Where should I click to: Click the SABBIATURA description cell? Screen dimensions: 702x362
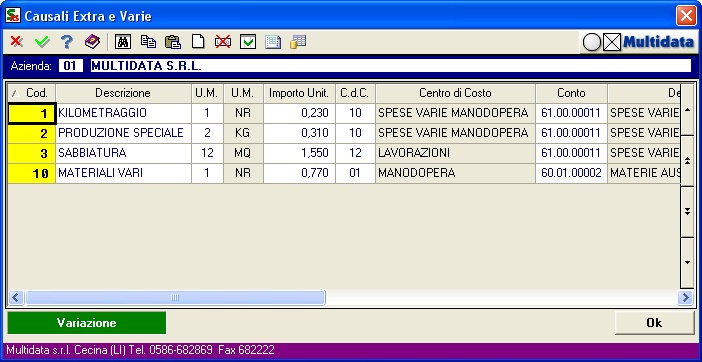(124, 153)
